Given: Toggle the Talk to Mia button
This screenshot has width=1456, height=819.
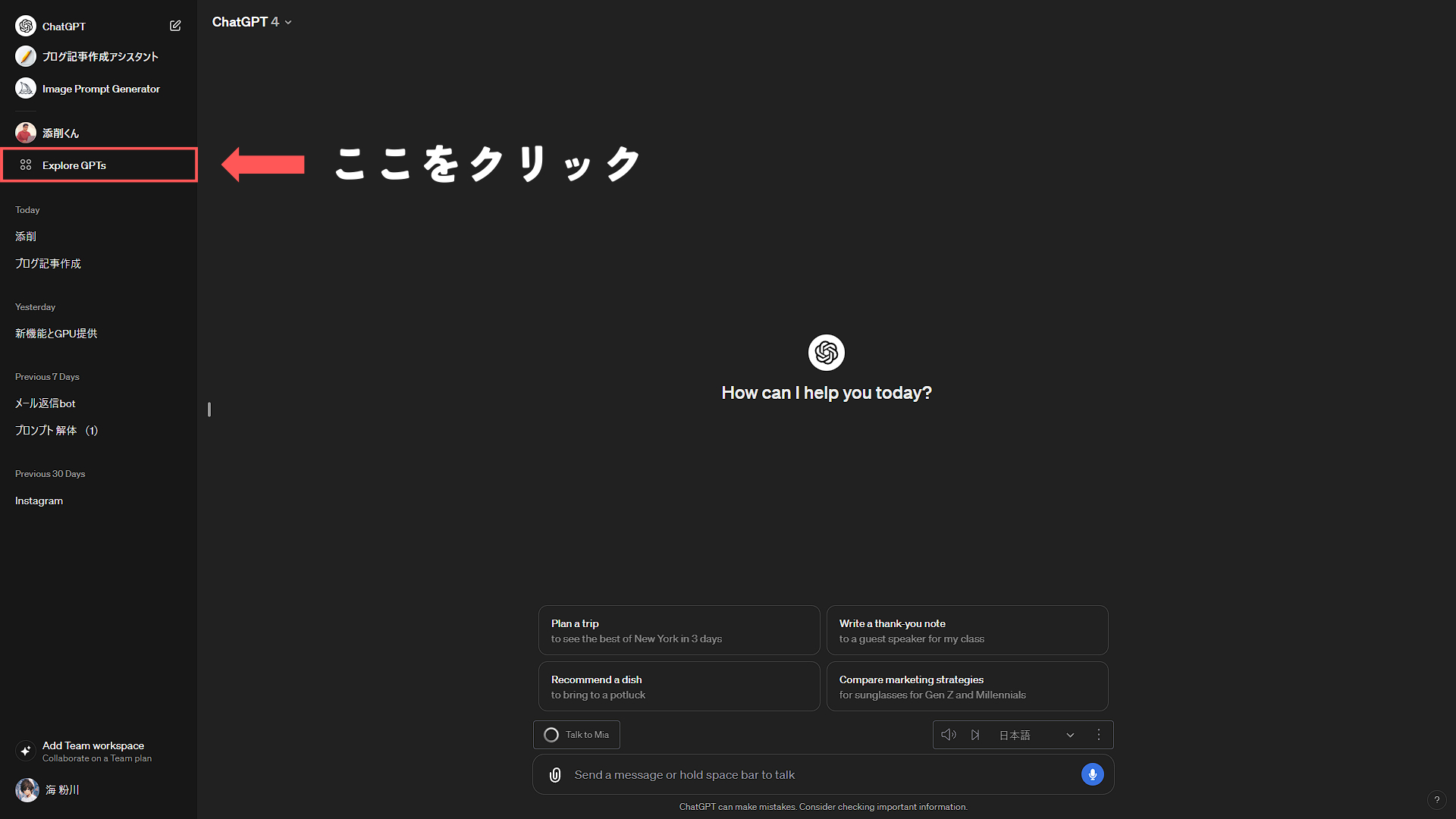Looking at the screenshot, I should pos(576,735).
